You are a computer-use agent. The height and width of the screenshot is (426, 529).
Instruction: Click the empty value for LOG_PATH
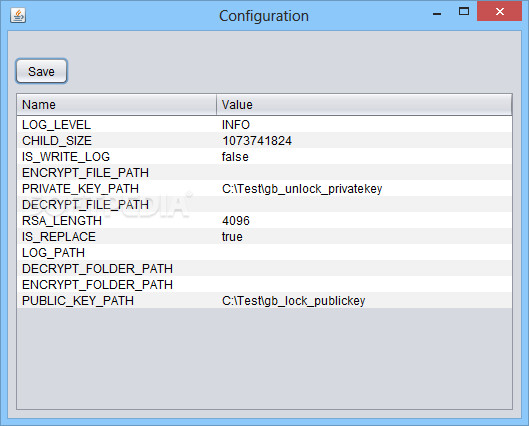(x=364, y=253)
